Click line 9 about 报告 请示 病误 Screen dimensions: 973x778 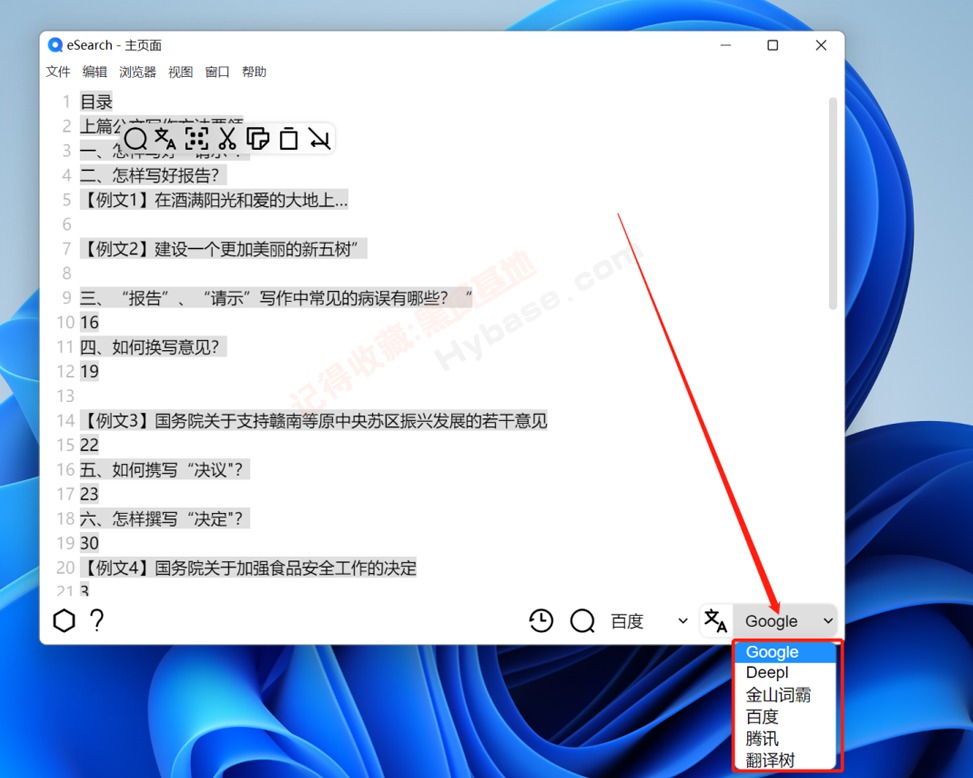coord(276,298)
